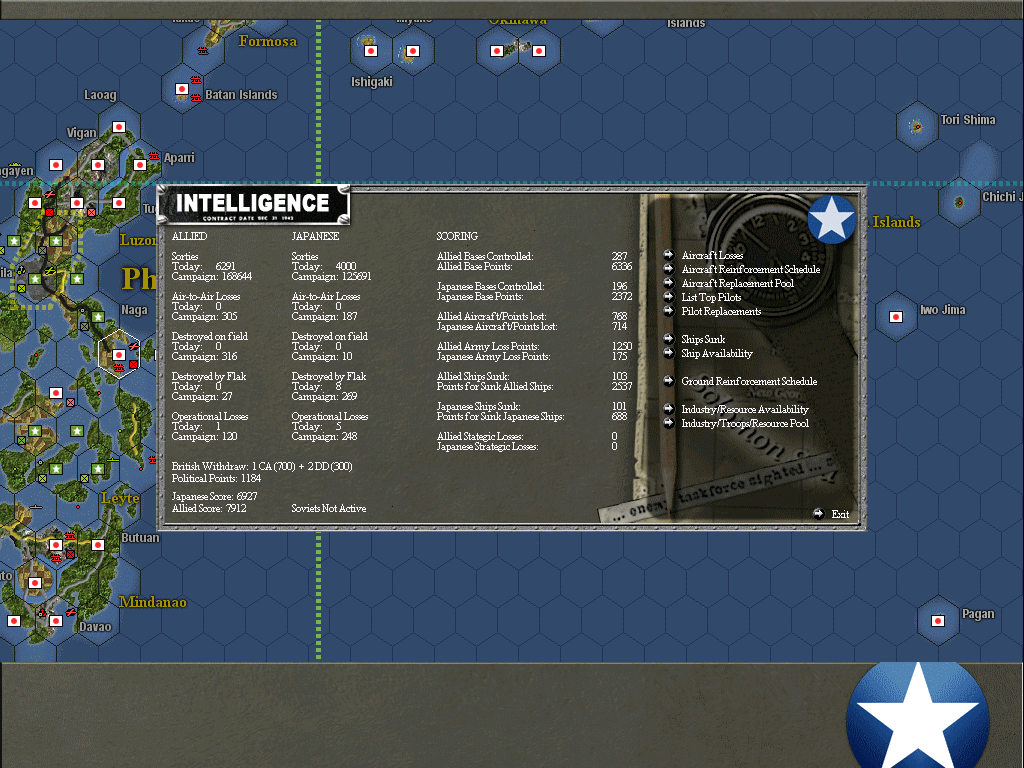Image resolution: width=1024 pixels, height=768 pixels.
Task: Select the Pagan Japanese base
Action: click(938, 620)
